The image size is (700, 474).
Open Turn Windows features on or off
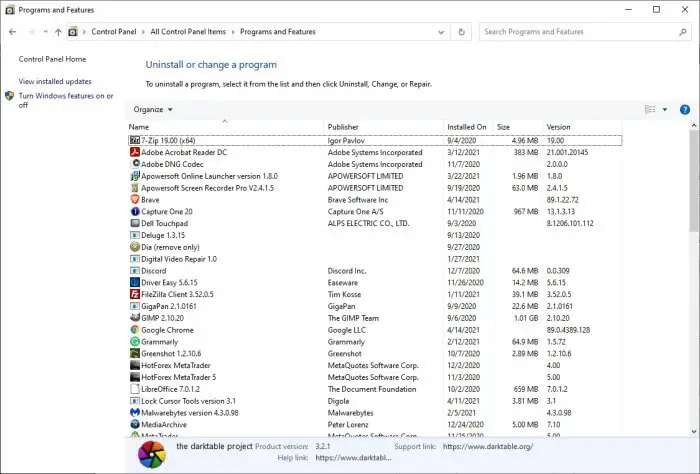(66, 100)
